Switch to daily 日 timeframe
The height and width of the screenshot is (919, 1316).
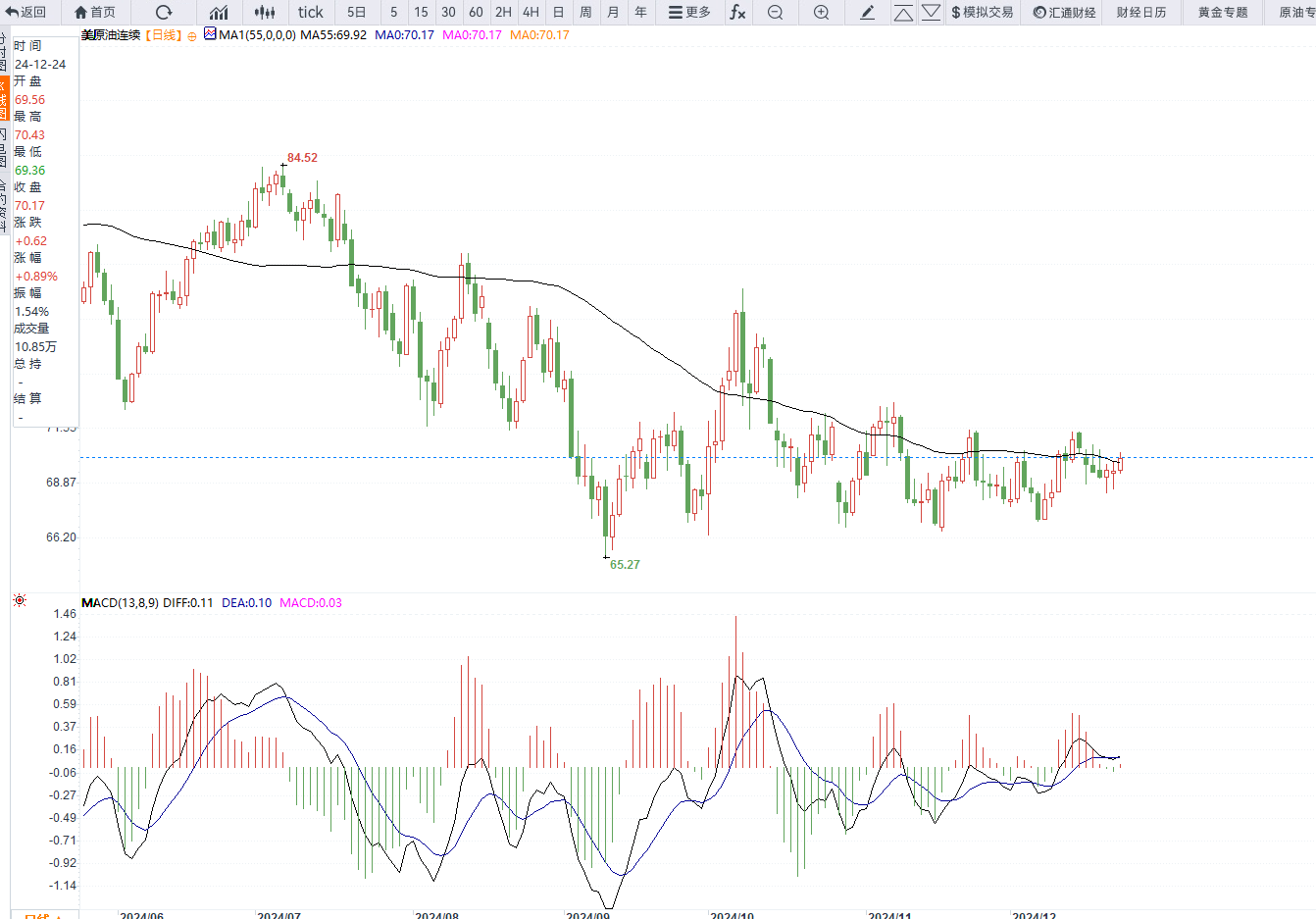pos(558,12)
